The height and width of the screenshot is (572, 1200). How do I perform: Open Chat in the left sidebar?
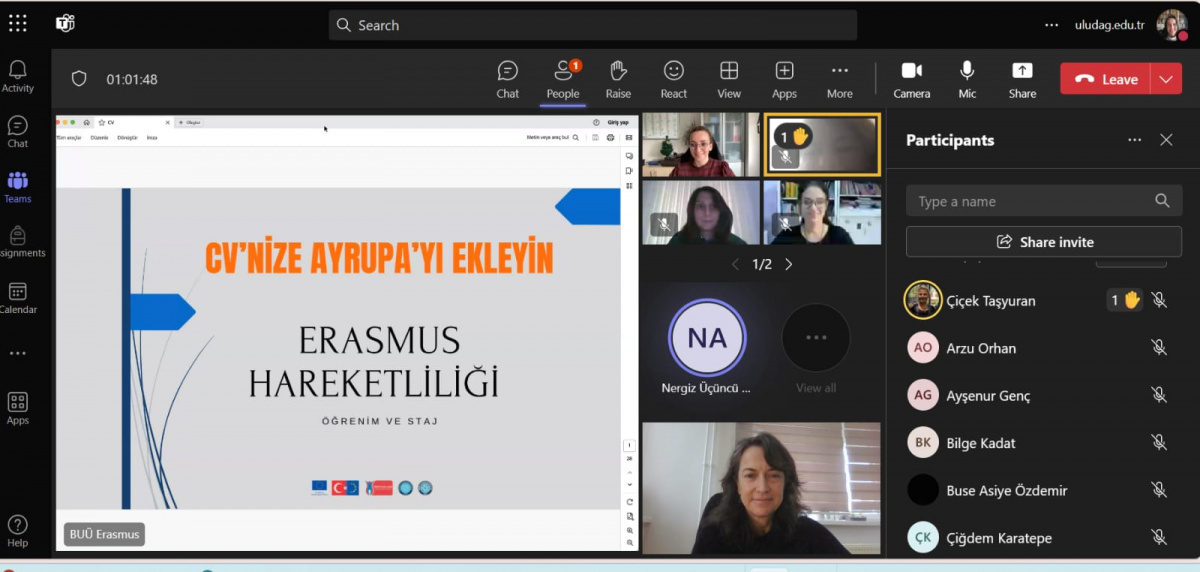(x=18, y=132)
